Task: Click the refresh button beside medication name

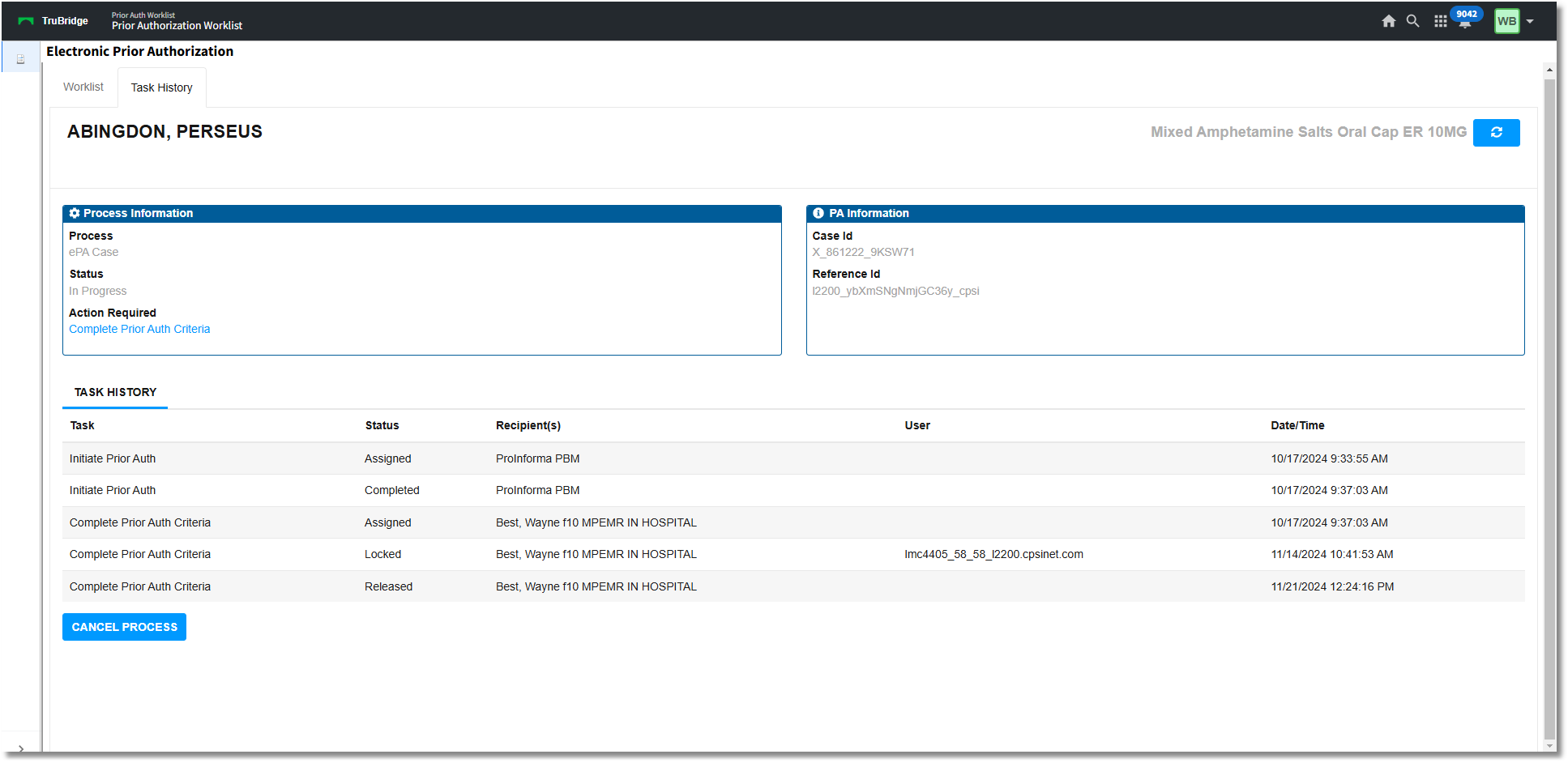Action: pyautogui.click(x=1496, y=132)
